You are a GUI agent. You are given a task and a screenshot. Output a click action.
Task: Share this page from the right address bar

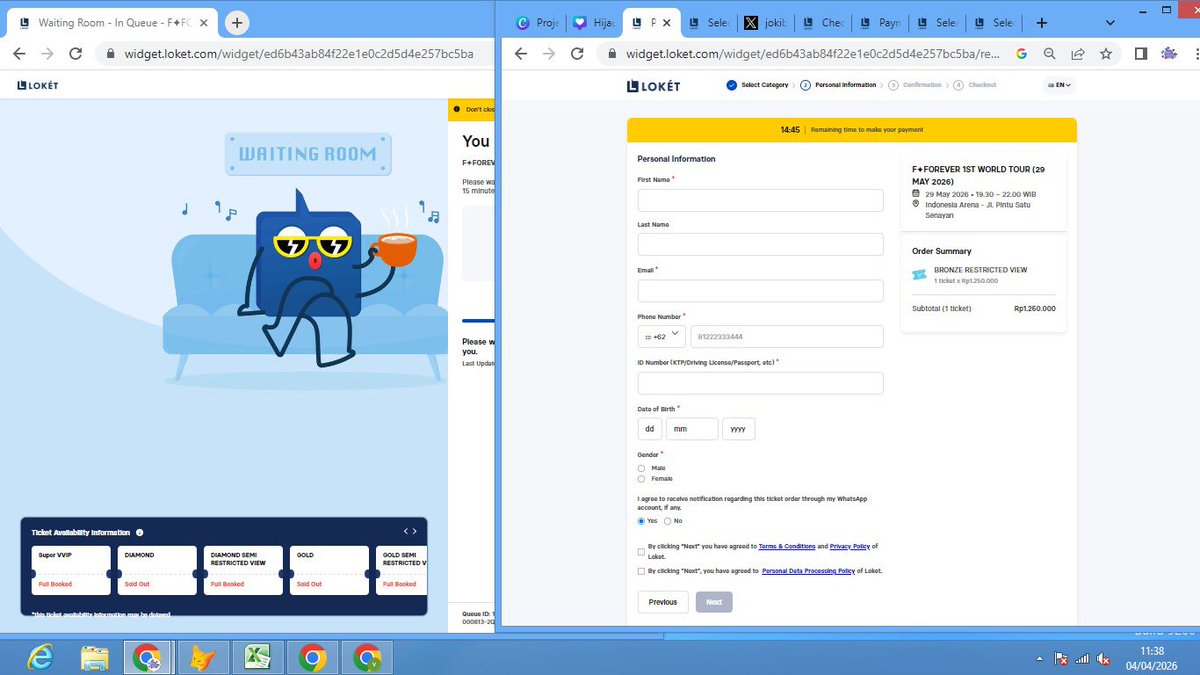(1078, 54)
